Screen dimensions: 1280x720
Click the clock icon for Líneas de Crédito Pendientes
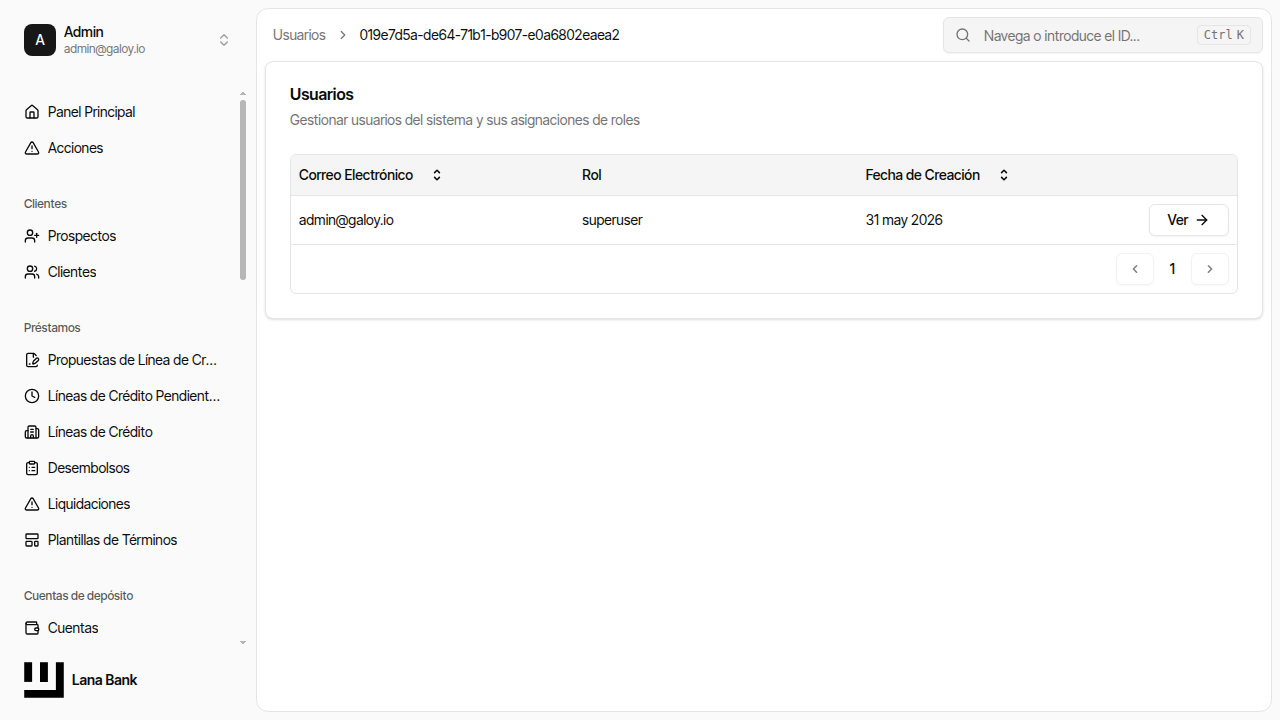point(32,396)
